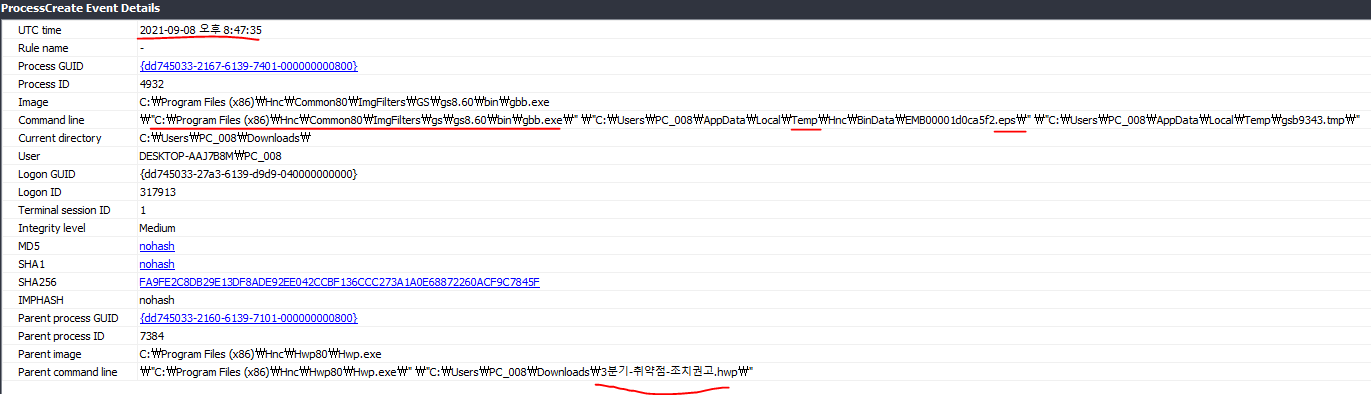Image resolution: width=1371 pixels, height=395 pixels.
Task: Open the SHA256 hash link
Action: coord(339,282)
